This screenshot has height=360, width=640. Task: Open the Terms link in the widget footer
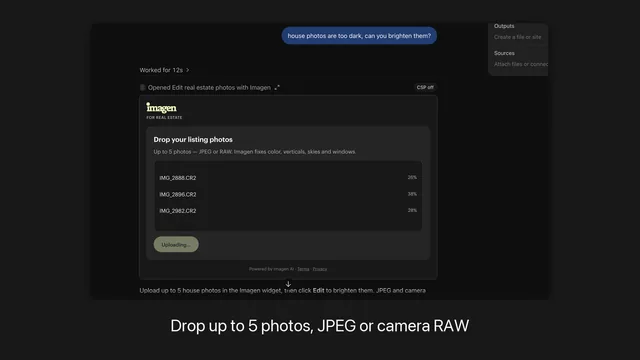point(303,269)
